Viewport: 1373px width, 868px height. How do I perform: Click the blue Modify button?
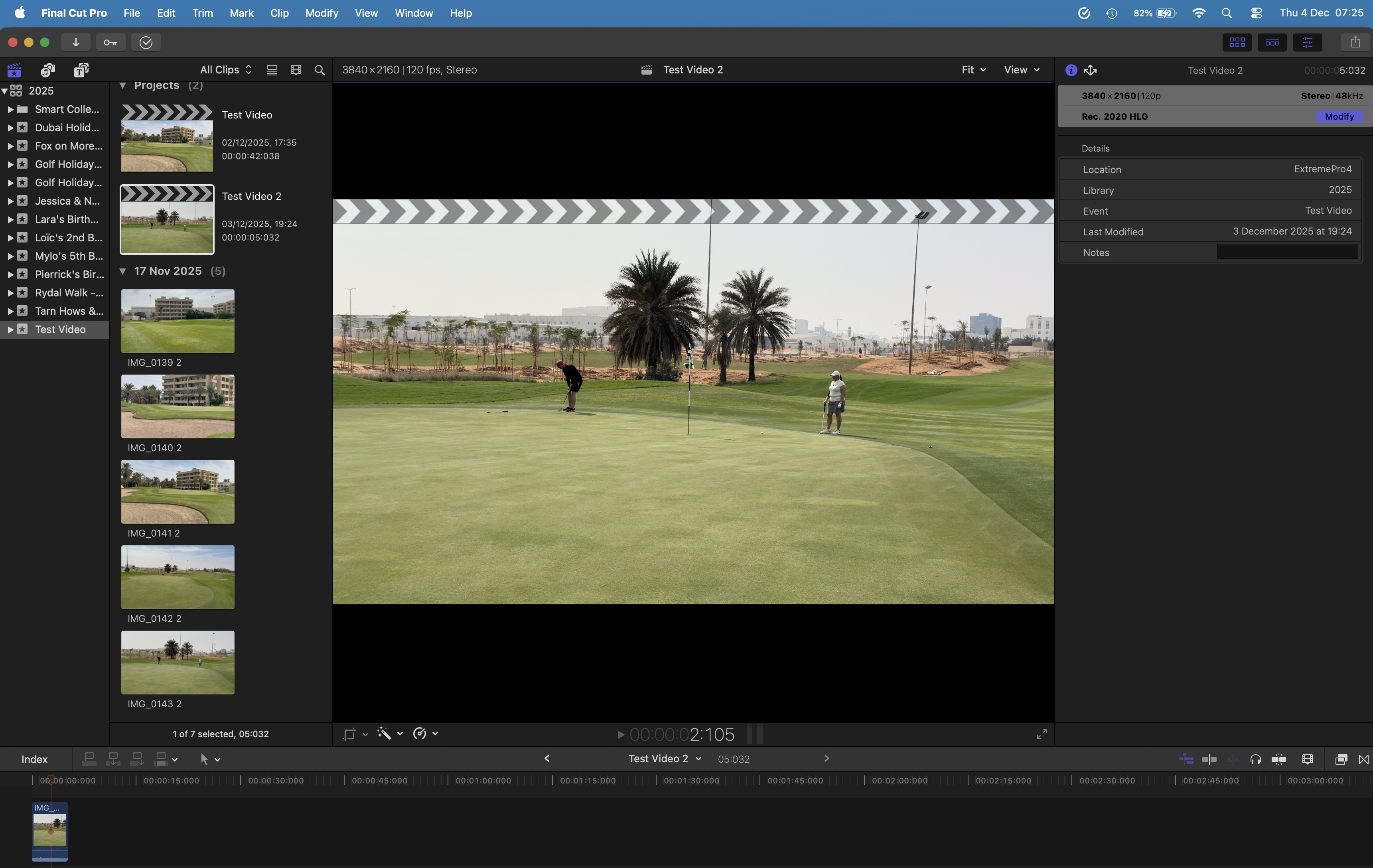1339,116
